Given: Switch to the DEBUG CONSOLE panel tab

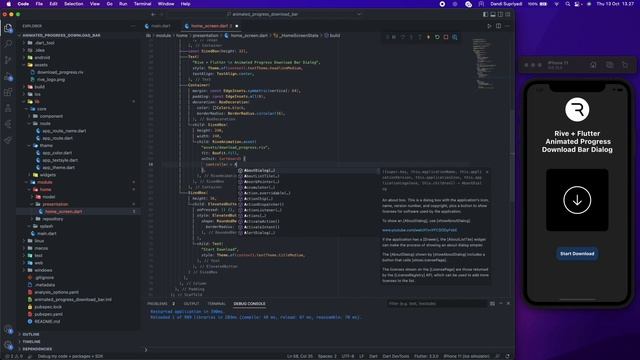Looking at the screenshot, I should pyautogui.click(x=249, y=304).
